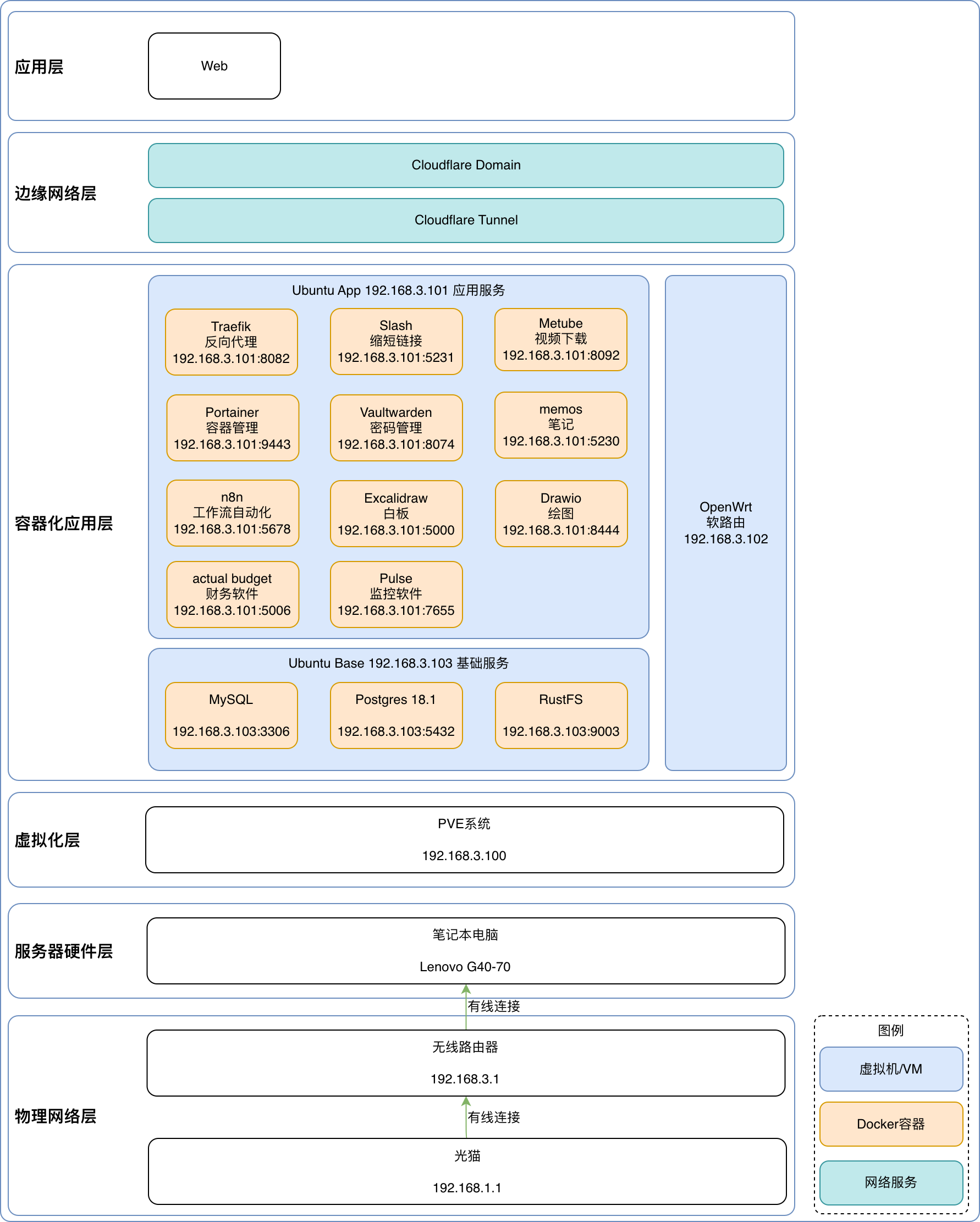Click the Pulse monitoring container
The image size is (980, 1222).
(396, 595)
